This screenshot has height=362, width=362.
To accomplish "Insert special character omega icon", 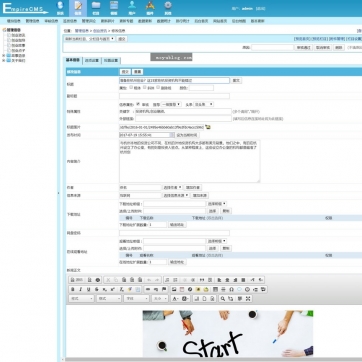I will (x=231, y=289).
